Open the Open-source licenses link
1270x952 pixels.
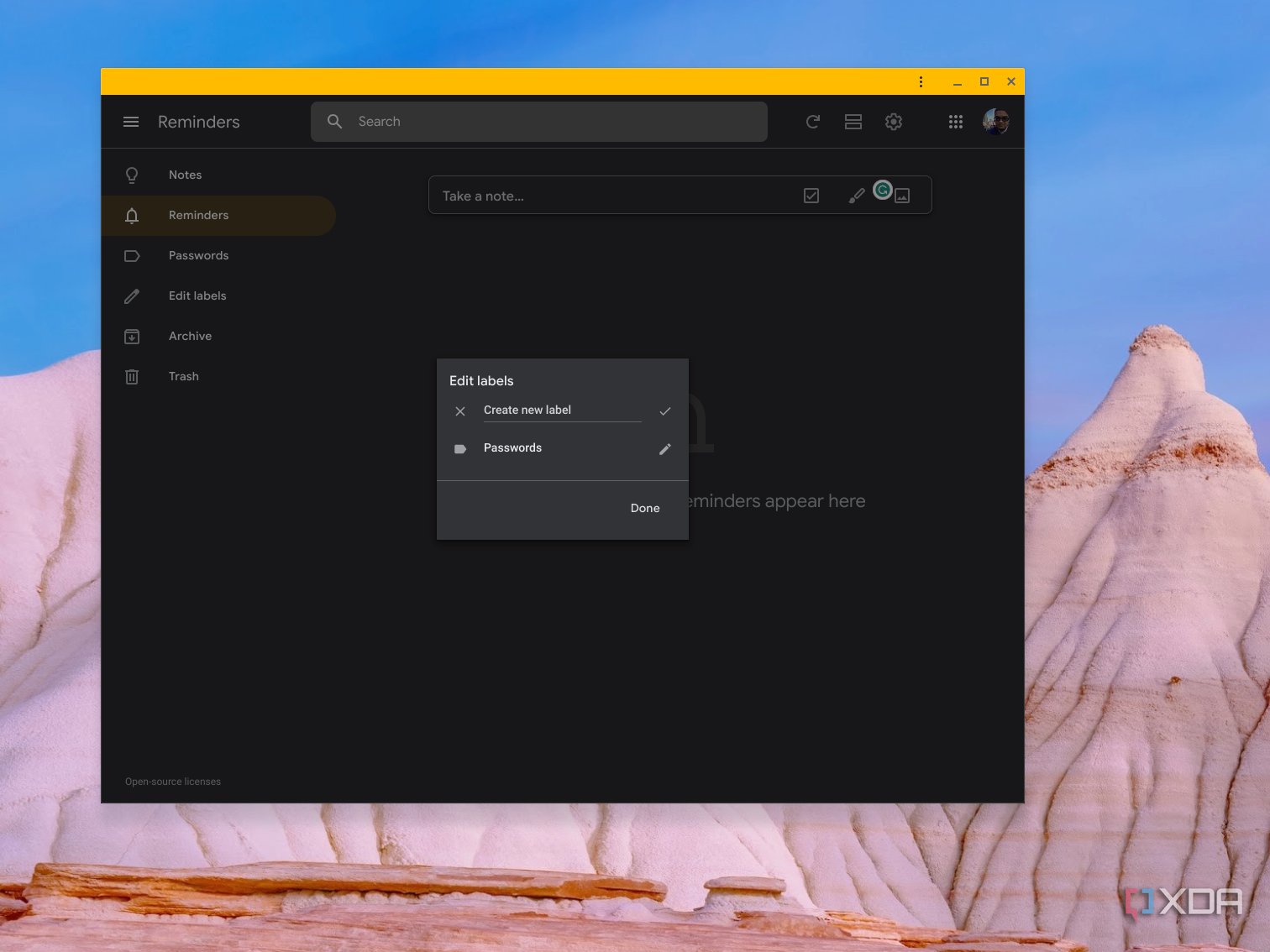pyautogui.click(x=173, y=782)
